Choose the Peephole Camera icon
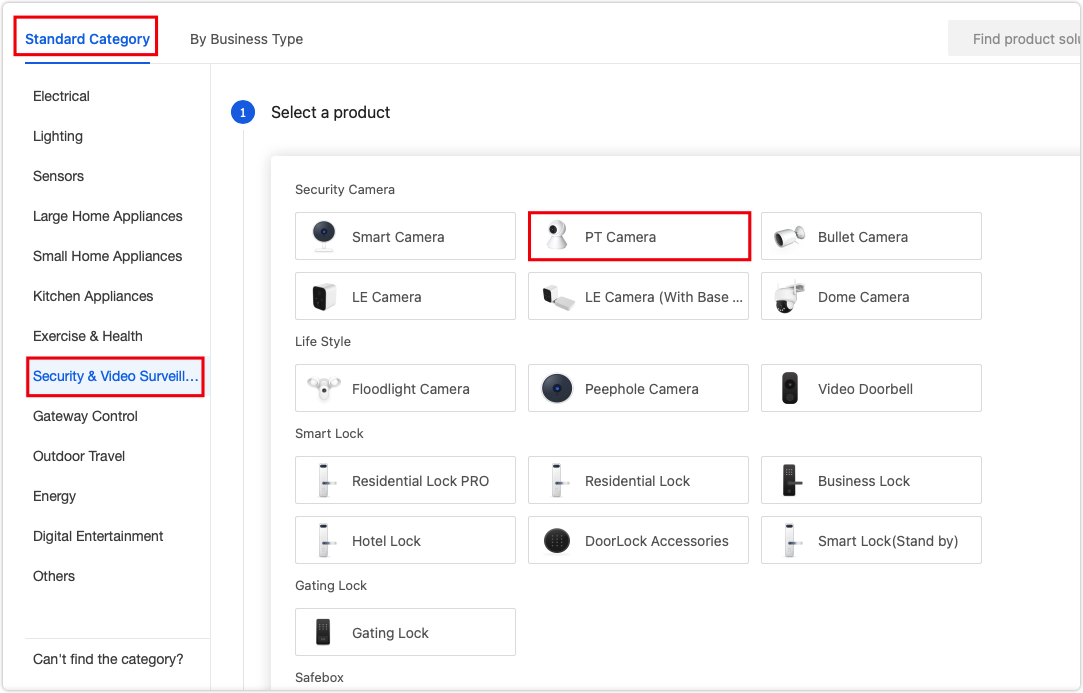 click(555, 388)
